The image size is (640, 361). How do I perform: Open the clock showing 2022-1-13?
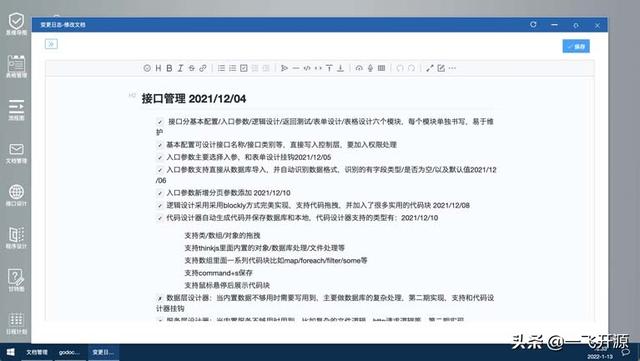pyautogui.click(x=600, y=353)
